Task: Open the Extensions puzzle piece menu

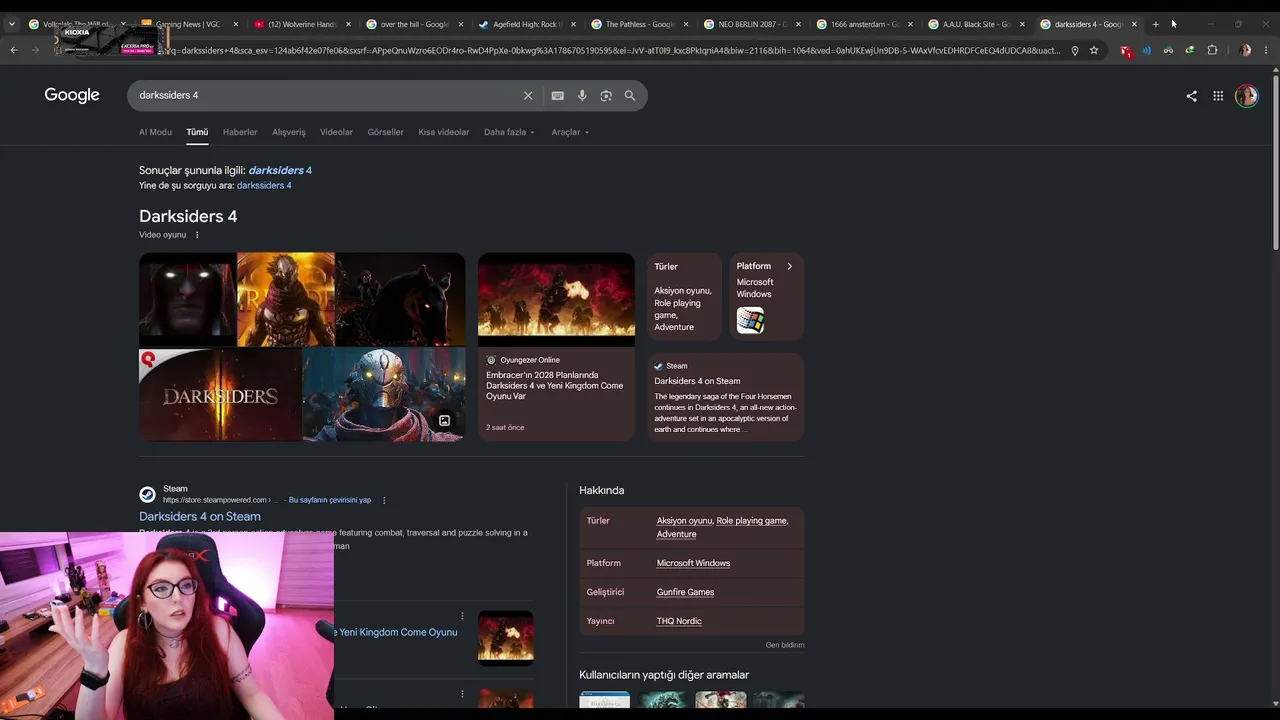Action: [x=1212, y=50]
